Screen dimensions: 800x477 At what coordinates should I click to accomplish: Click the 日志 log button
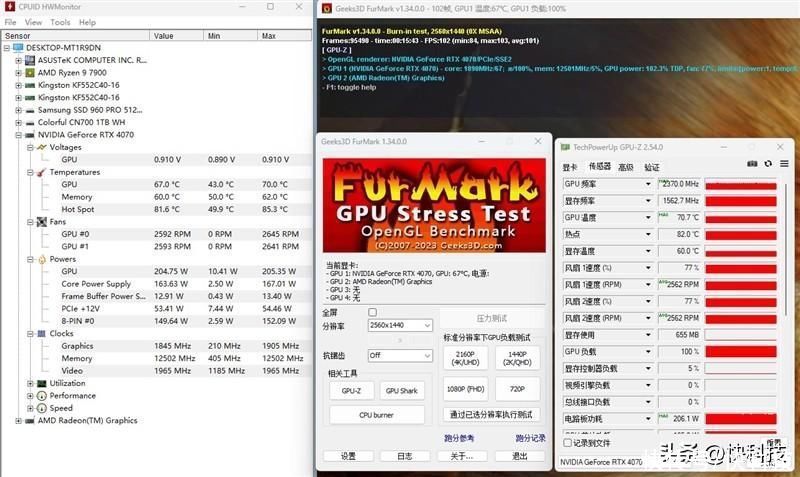click(405, 456)
